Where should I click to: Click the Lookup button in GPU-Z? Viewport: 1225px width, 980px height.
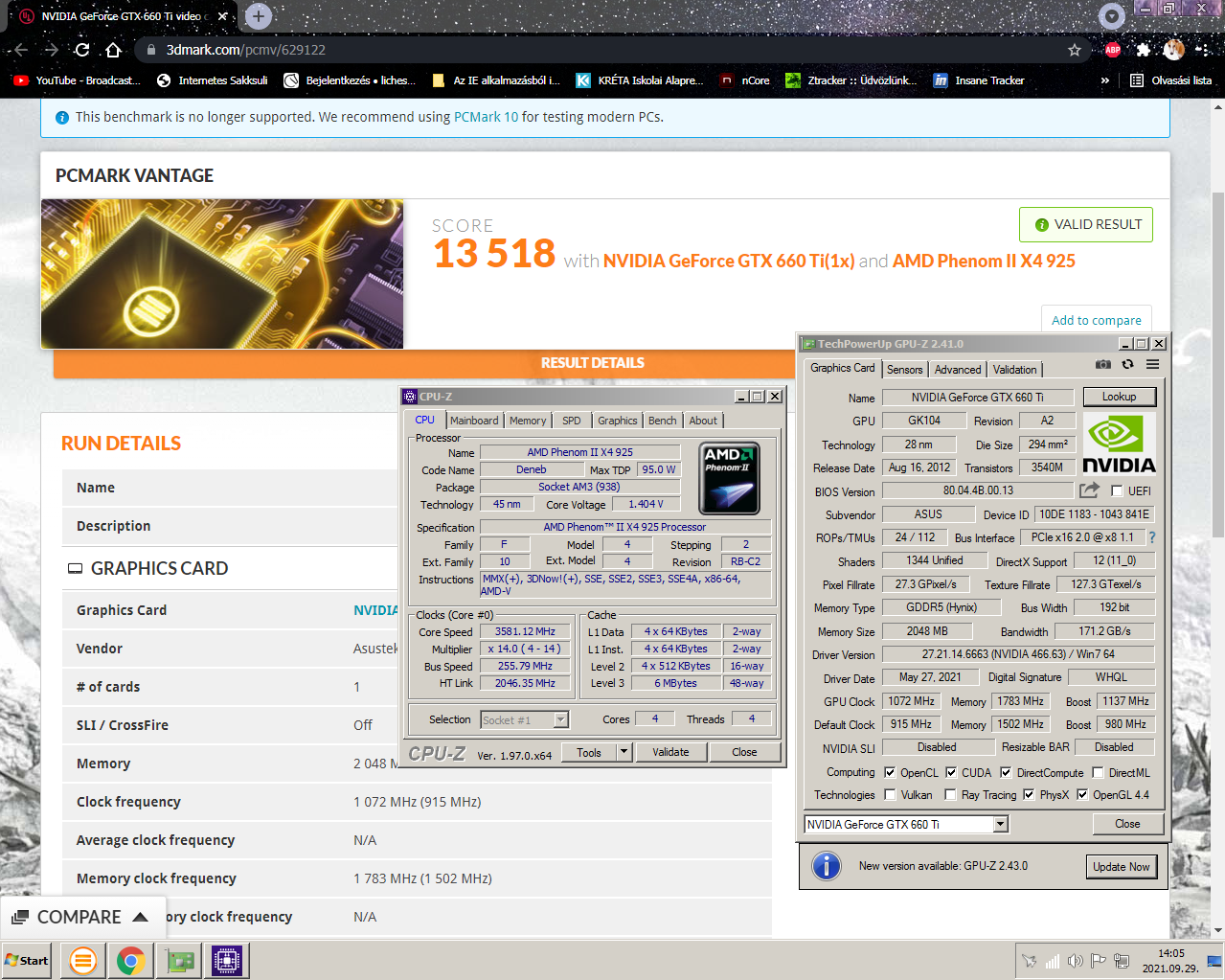click(x=1120, y=397)
